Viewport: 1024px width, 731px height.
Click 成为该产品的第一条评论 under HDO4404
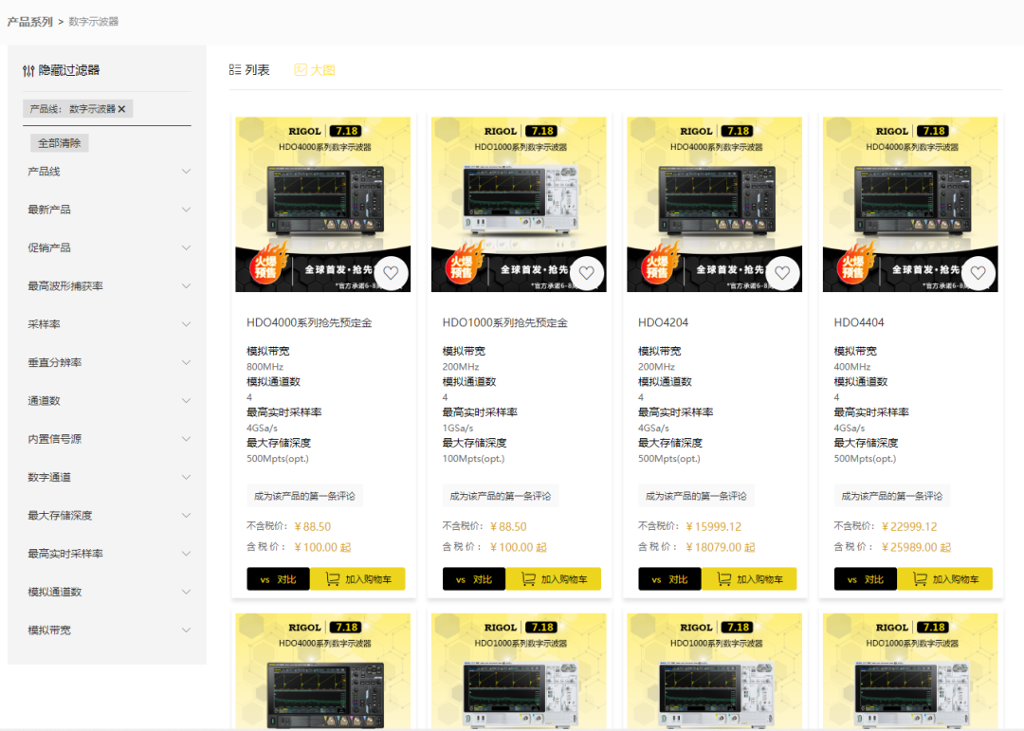[x=892, y=496]
